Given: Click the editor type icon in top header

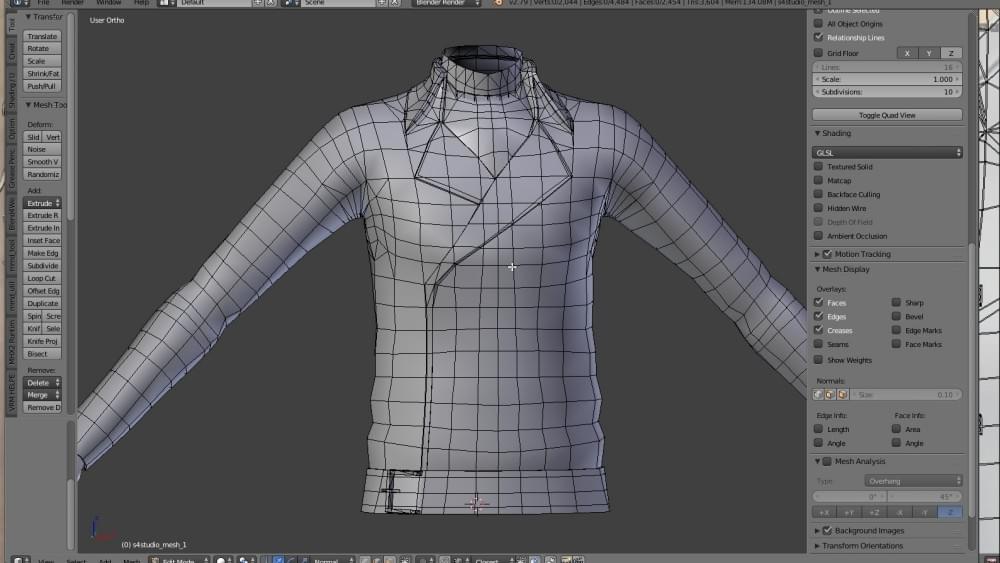Looking at the screenshot, I should pos(18,3).
